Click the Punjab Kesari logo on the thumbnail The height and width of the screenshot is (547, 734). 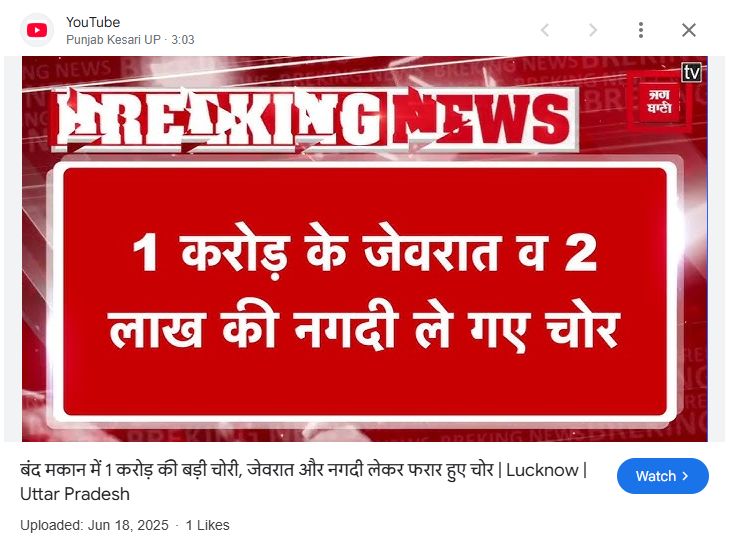coord(659,102)
